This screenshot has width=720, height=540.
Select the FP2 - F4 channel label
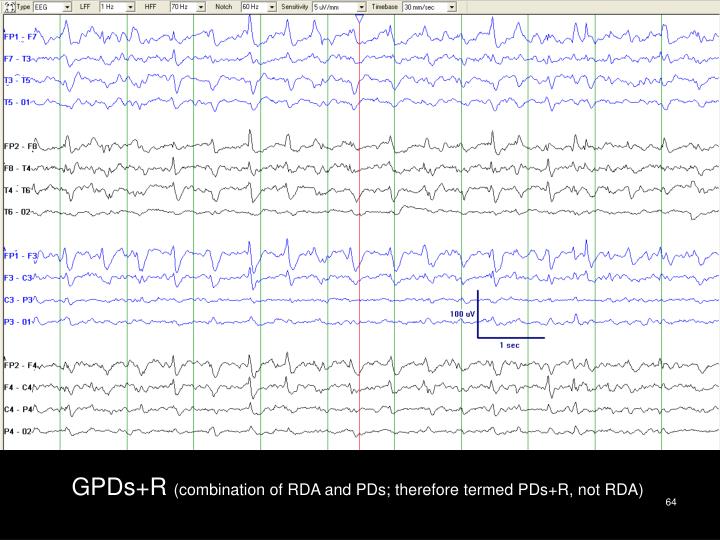click(x=20, y=366)
